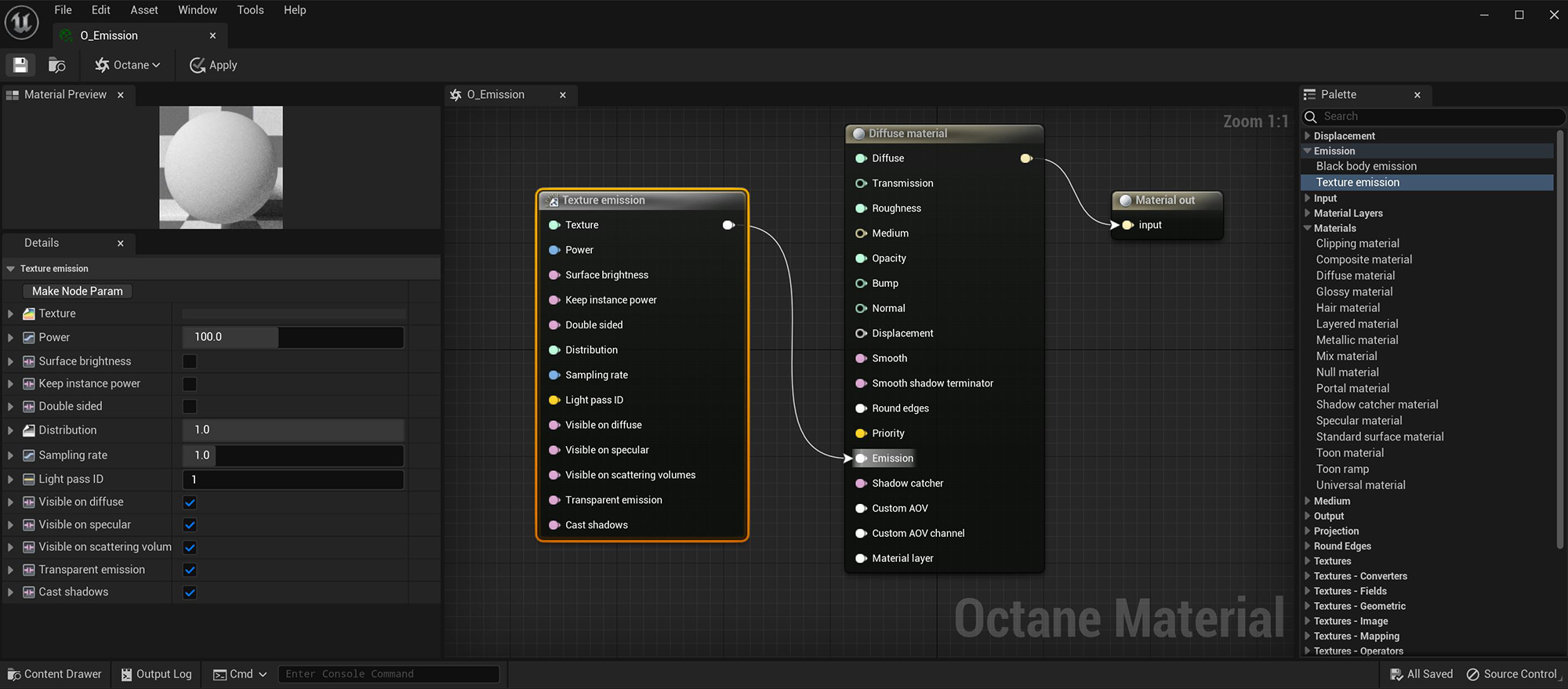Click the material preview sphere thumbnail

[x=221, y=168]
